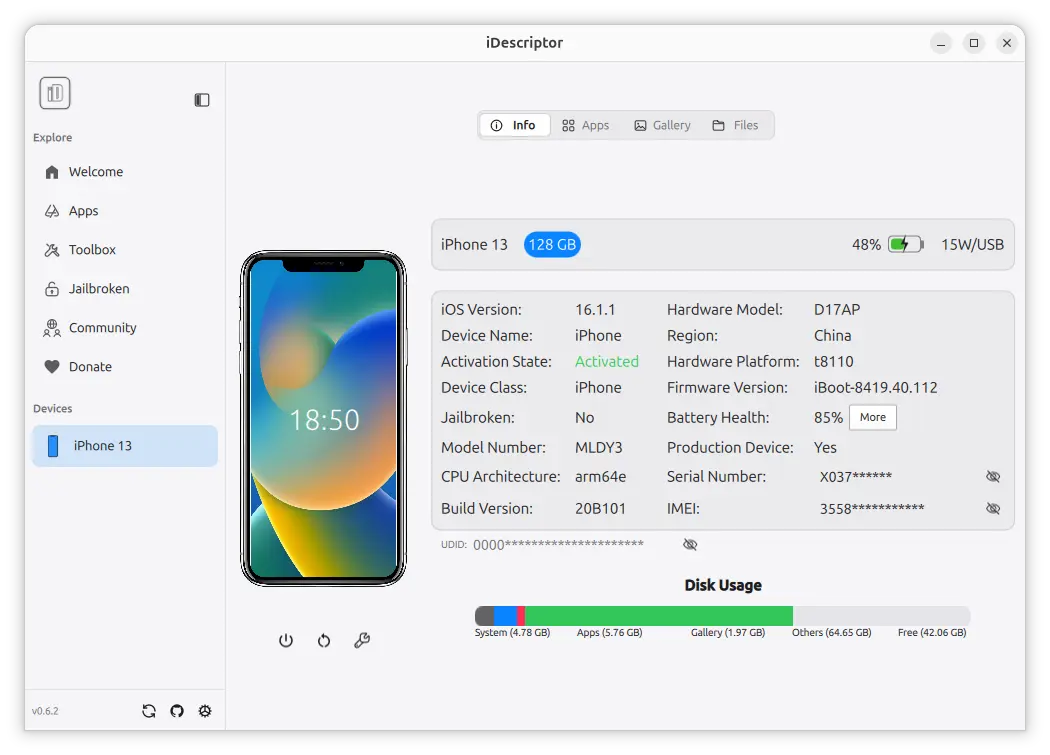
Task: Click the iOS version value 16.1.1
Action: 595,310
